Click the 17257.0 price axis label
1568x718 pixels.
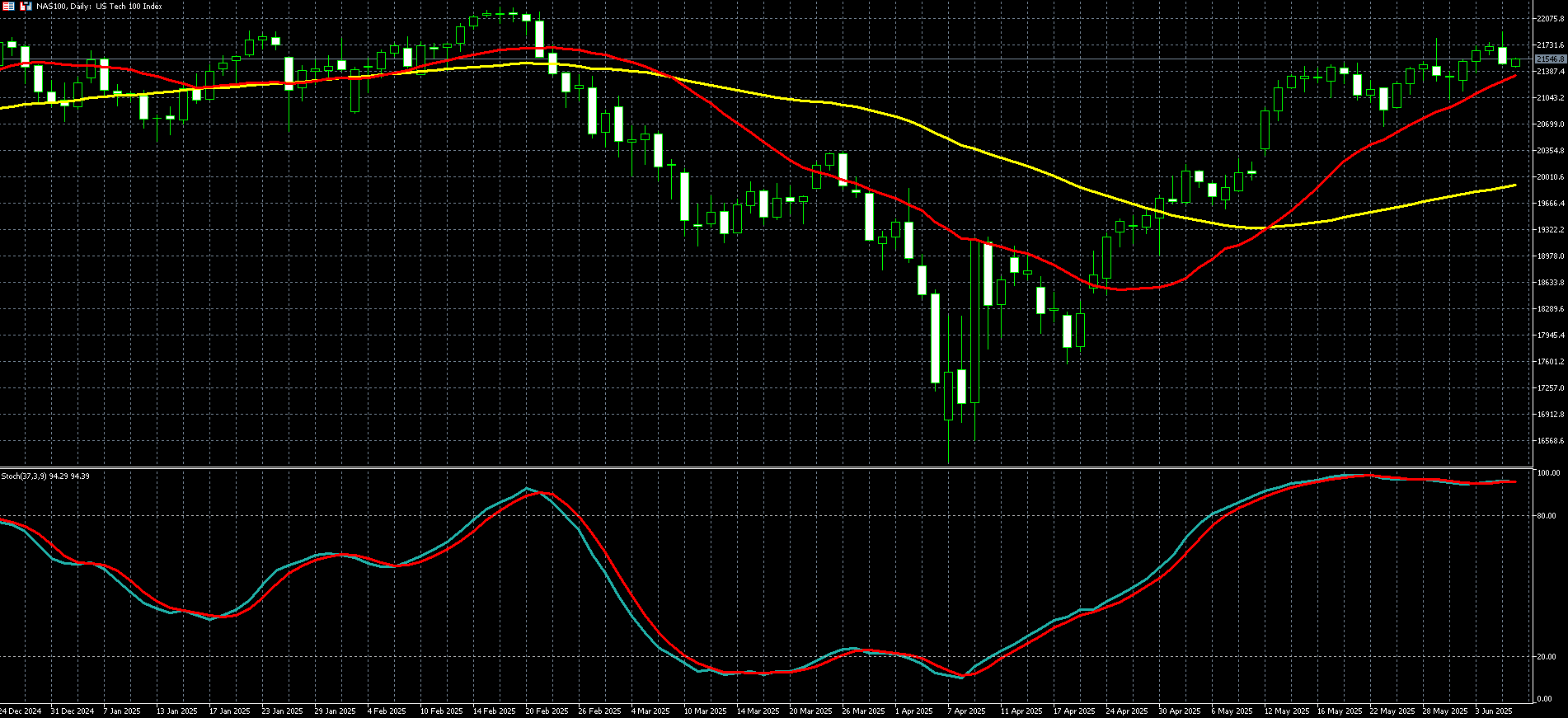[1550, 388]
